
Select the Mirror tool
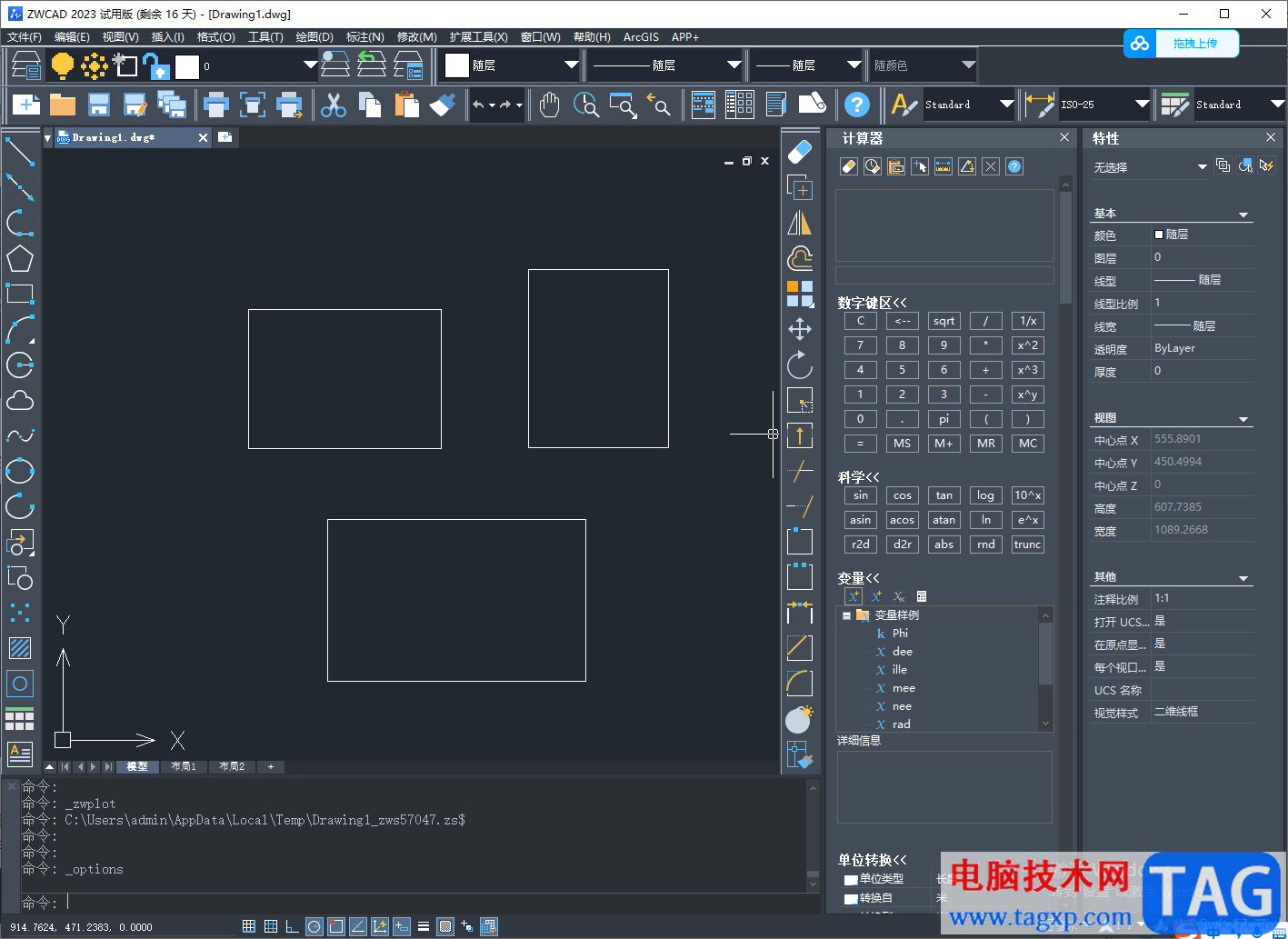point(800,223)
